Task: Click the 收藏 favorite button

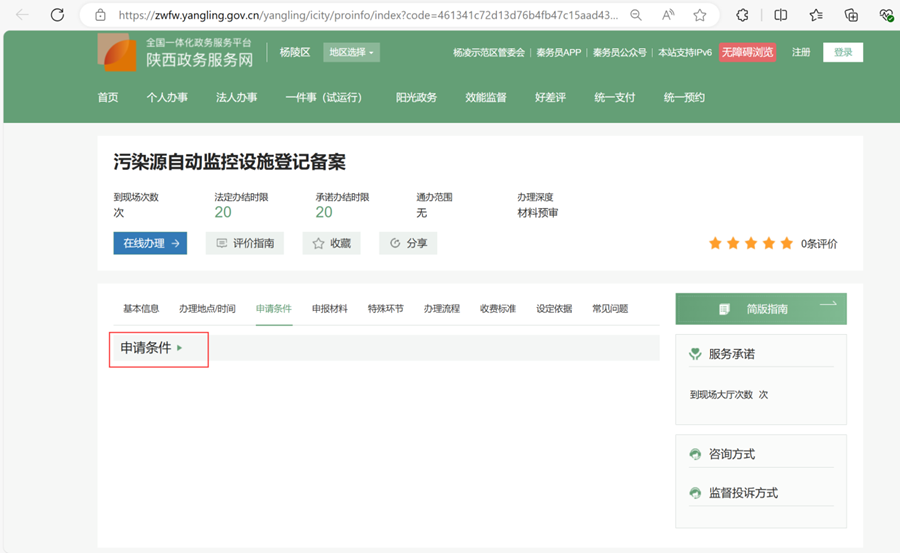Action: click(x=331, y=243)
